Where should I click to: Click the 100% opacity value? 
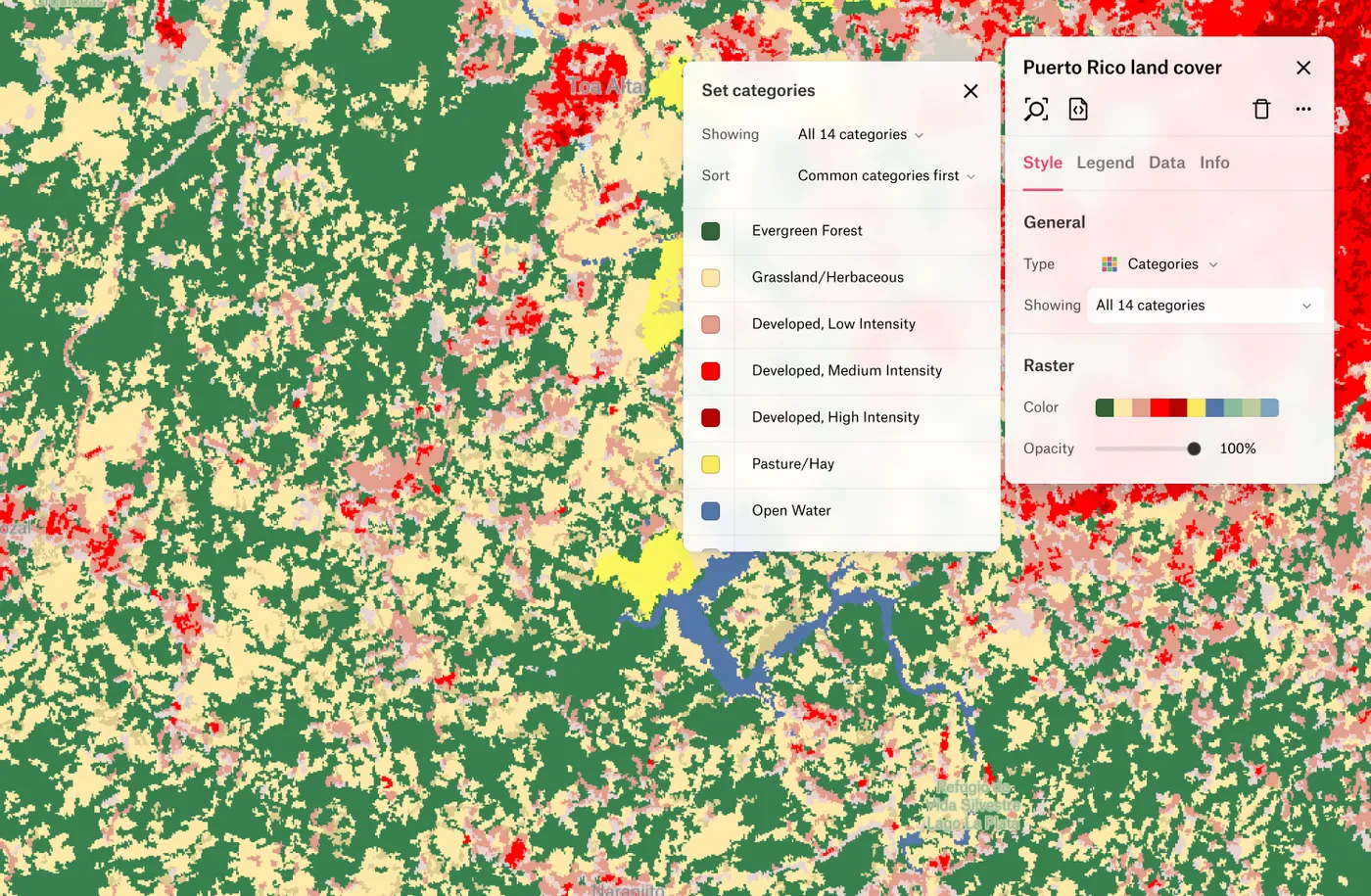[x=1238, y=448]
